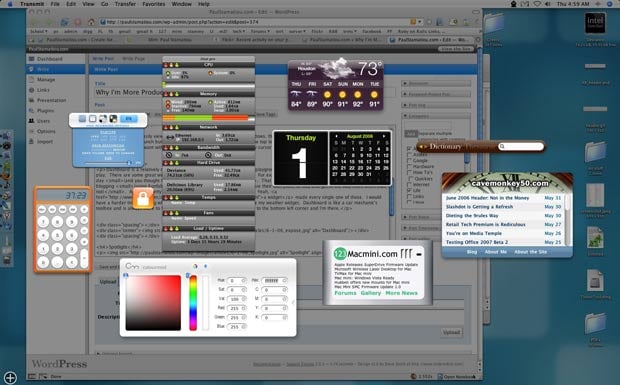Click the Dictionary search magnifier icon

point(502,146)
